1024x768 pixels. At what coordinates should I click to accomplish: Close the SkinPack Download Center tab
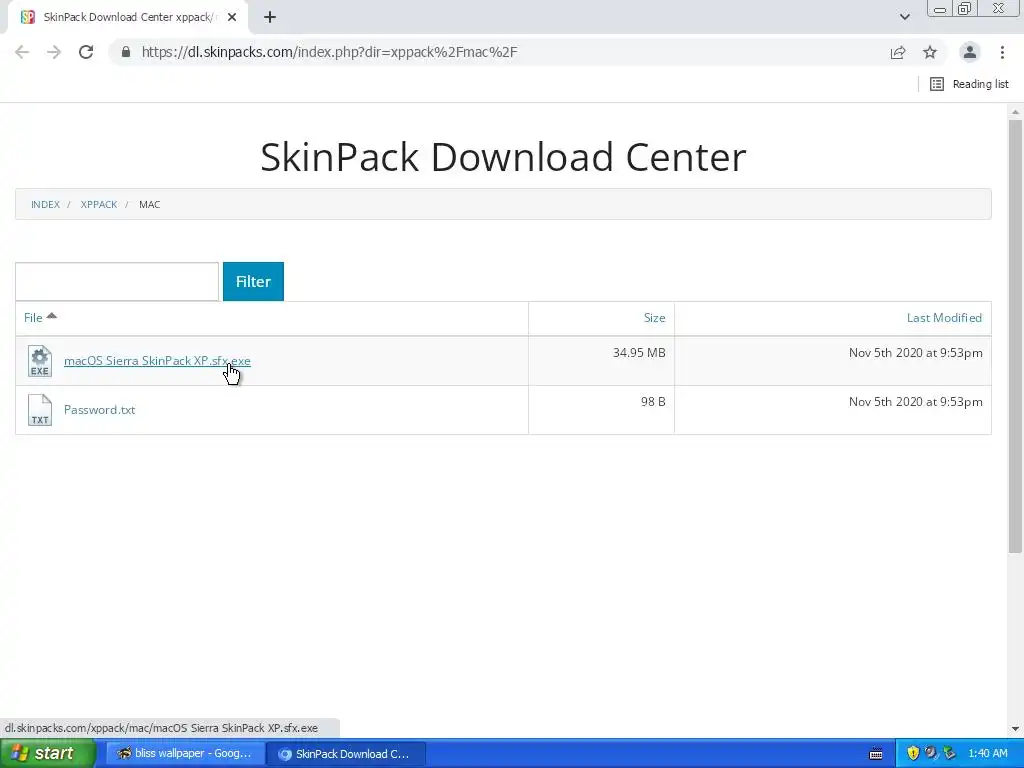coord(232,17)
